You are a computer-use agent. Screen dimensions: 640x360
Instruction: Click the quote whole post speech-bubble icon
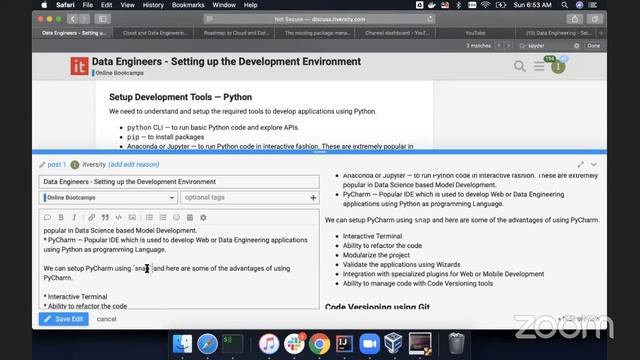tap(47, 218)
